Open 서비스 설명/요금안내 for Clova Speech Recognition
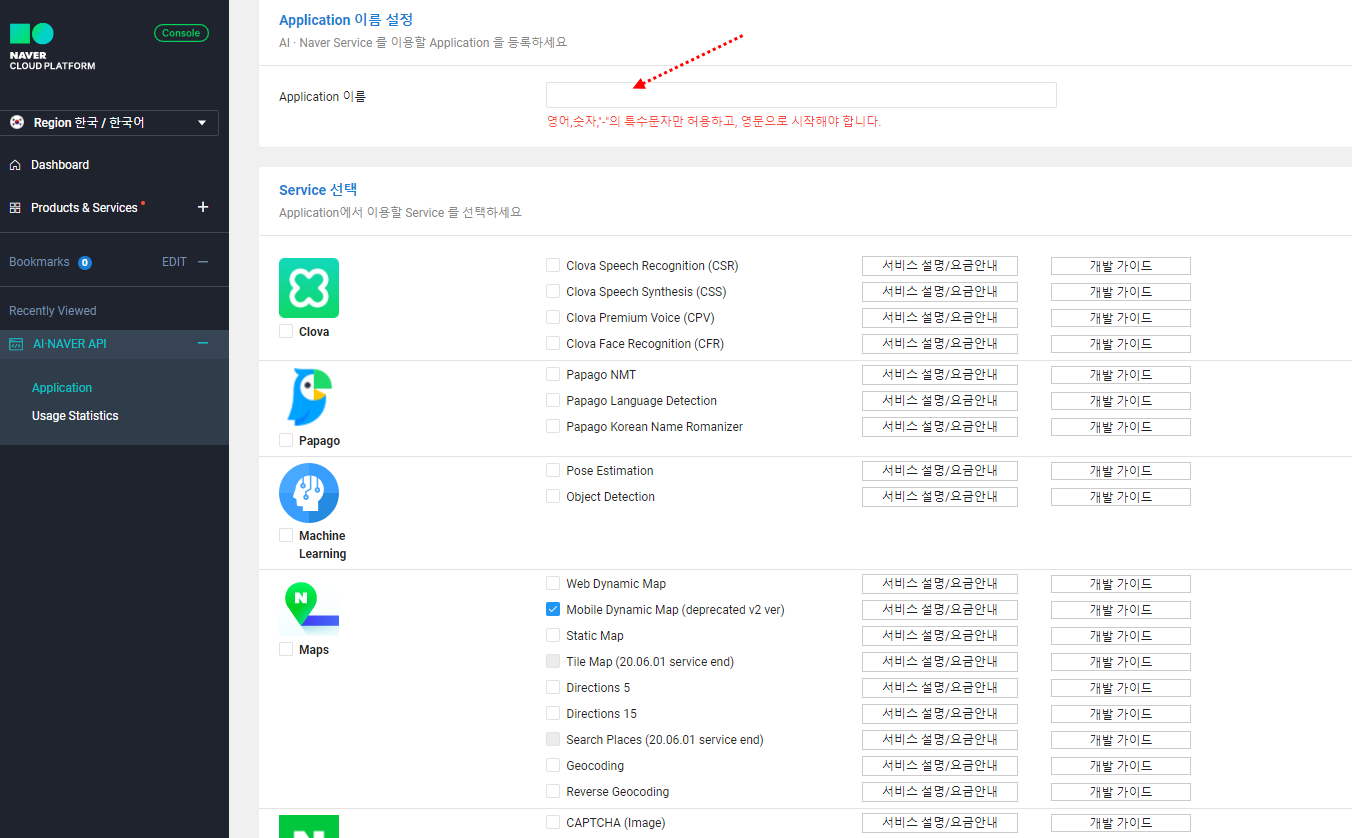This screenshot has width=1352, height=838. (x=940, y=266)
